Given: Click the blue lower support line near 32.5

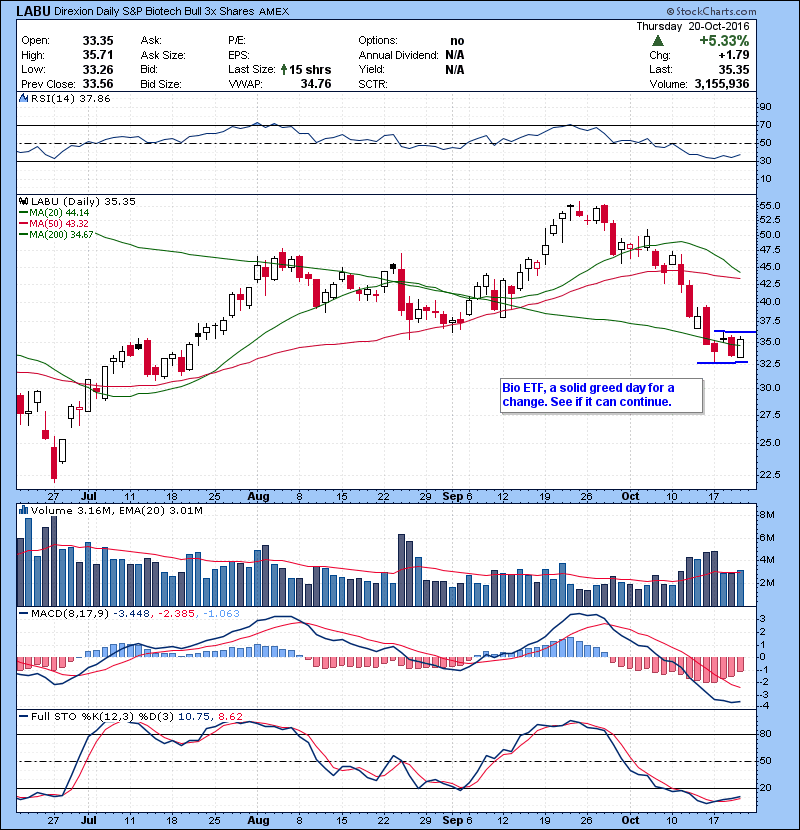Looking at the screenshot, I should (x=722, y=363).
